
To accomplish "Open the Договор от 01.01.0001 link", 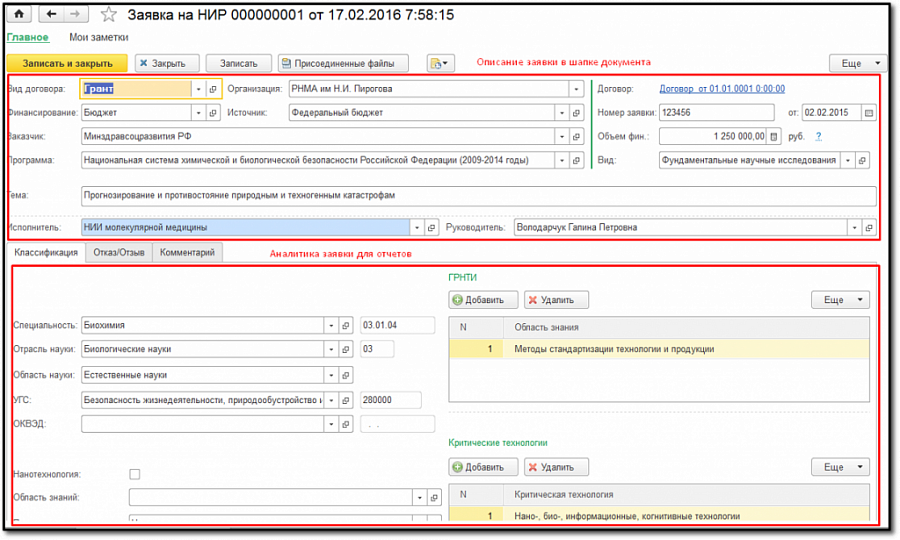I will pyautogui.click(x=722, y=89).
